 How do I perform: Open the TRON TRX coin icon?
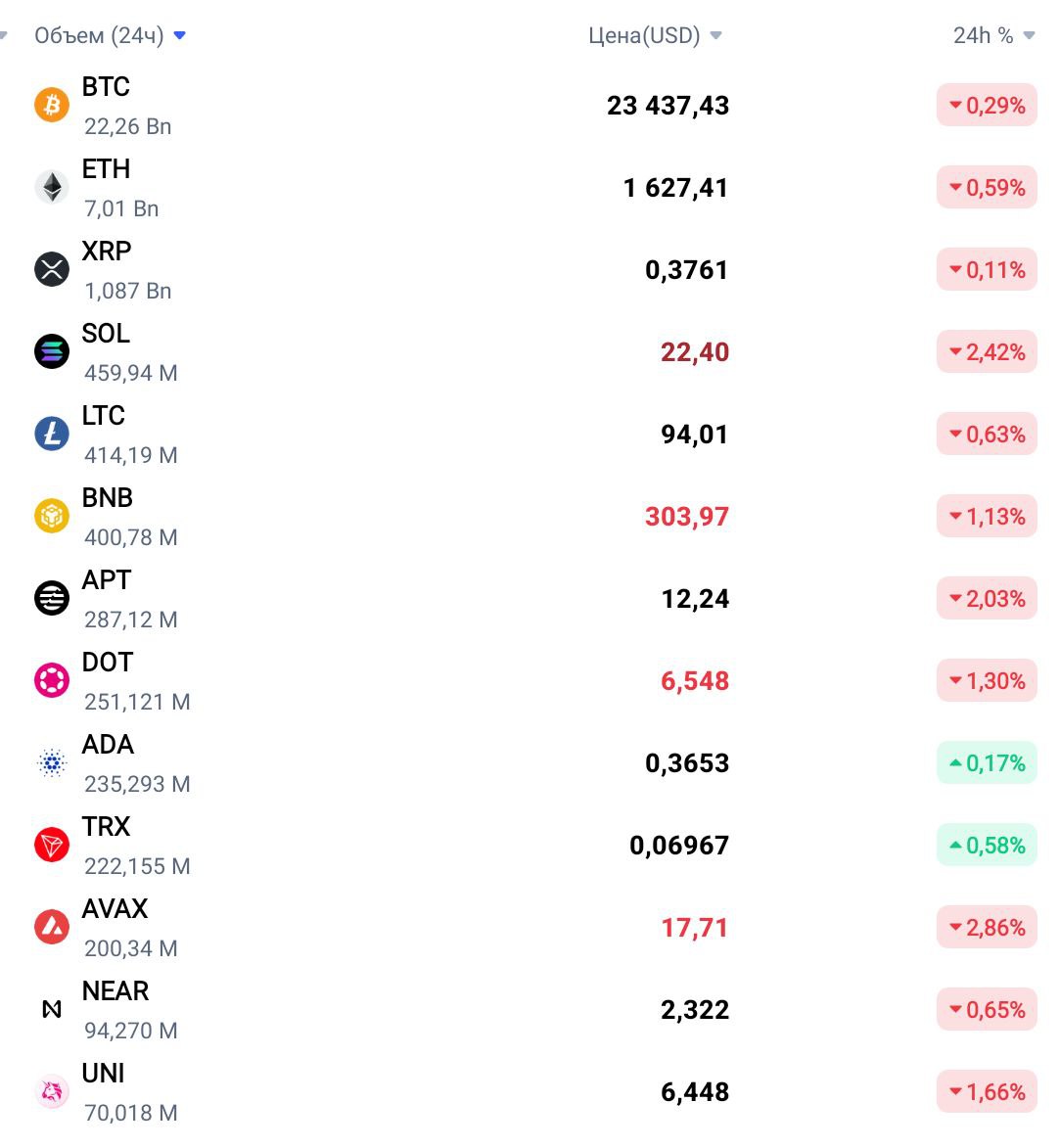tap(52, 845)
